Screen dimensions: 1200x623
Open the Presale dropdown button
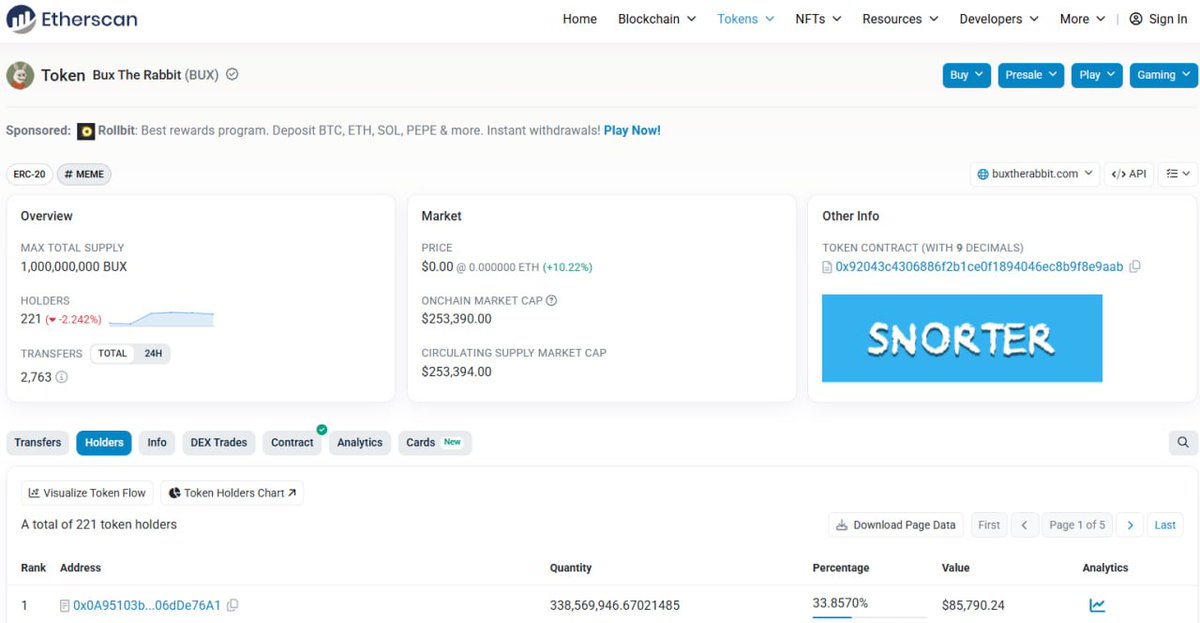(x=1030, y=75)
